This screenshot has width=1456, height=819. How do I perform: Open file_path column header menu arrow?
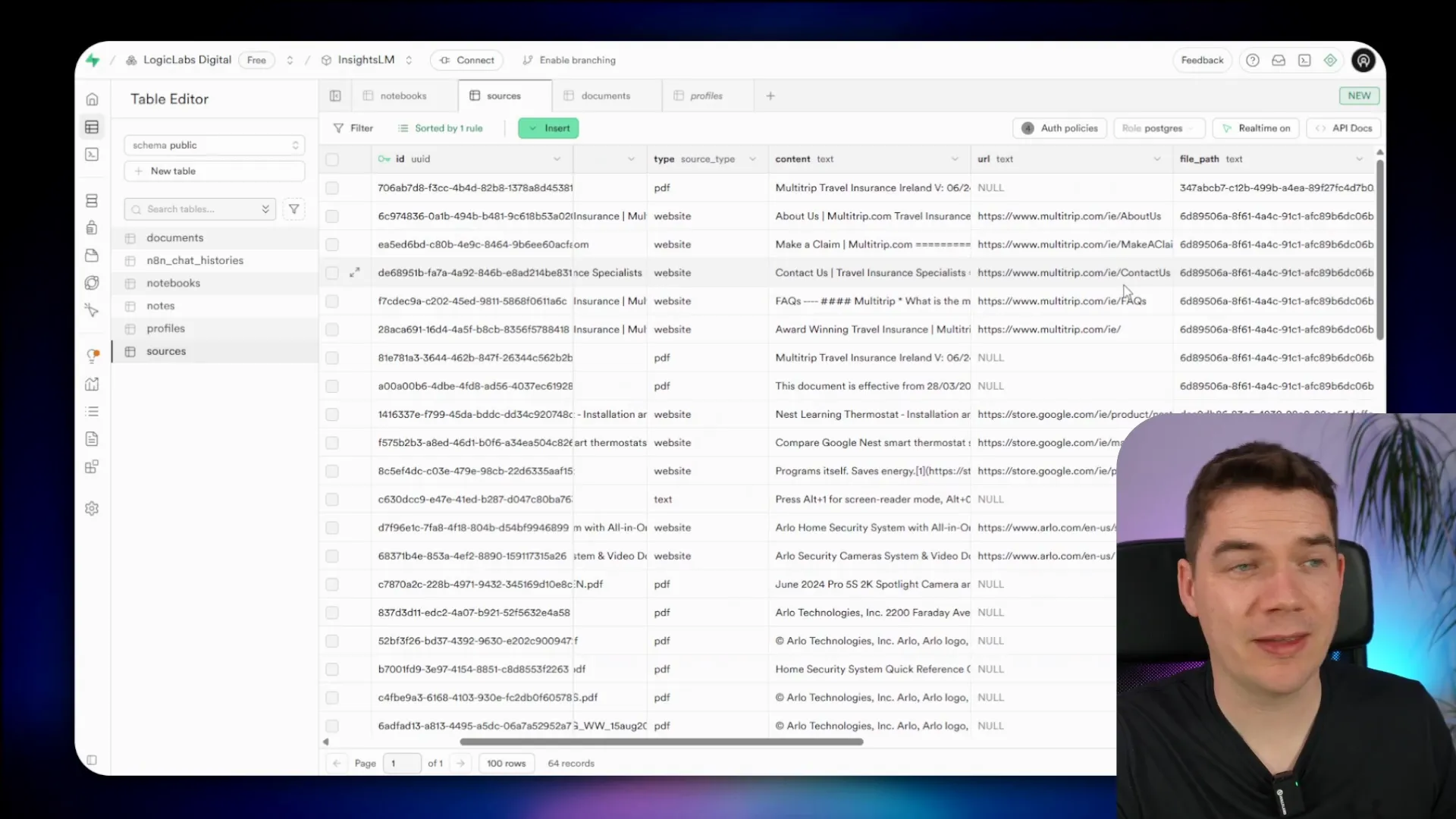(1359, 159)
